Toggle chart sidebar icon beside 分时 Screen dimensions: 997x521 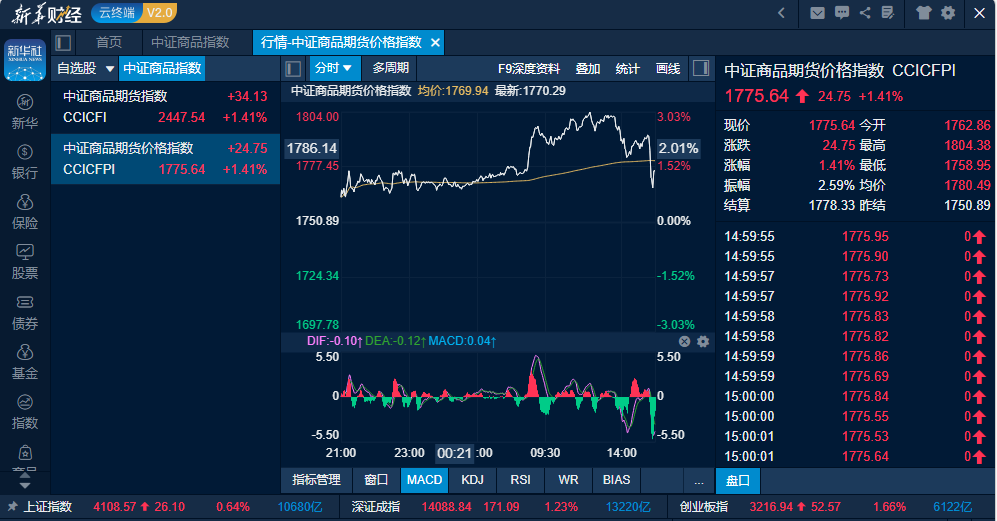[294, 68]
